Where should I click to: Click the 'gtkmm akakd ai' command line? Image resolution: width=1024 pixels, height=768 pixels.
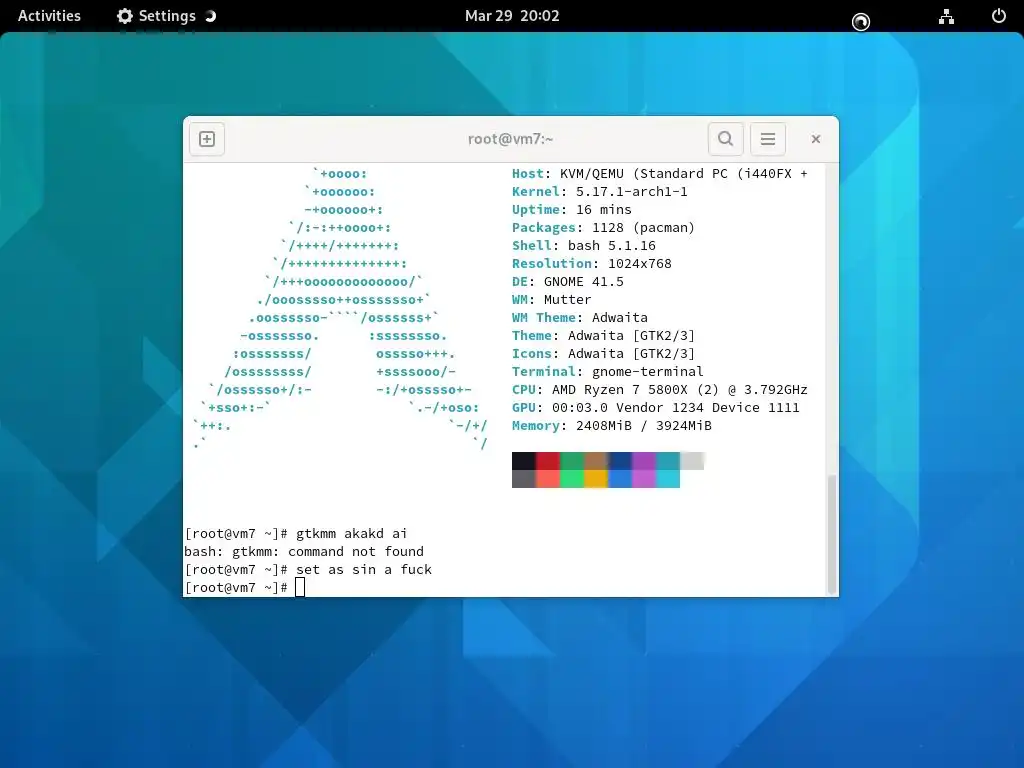coord(296,534)
